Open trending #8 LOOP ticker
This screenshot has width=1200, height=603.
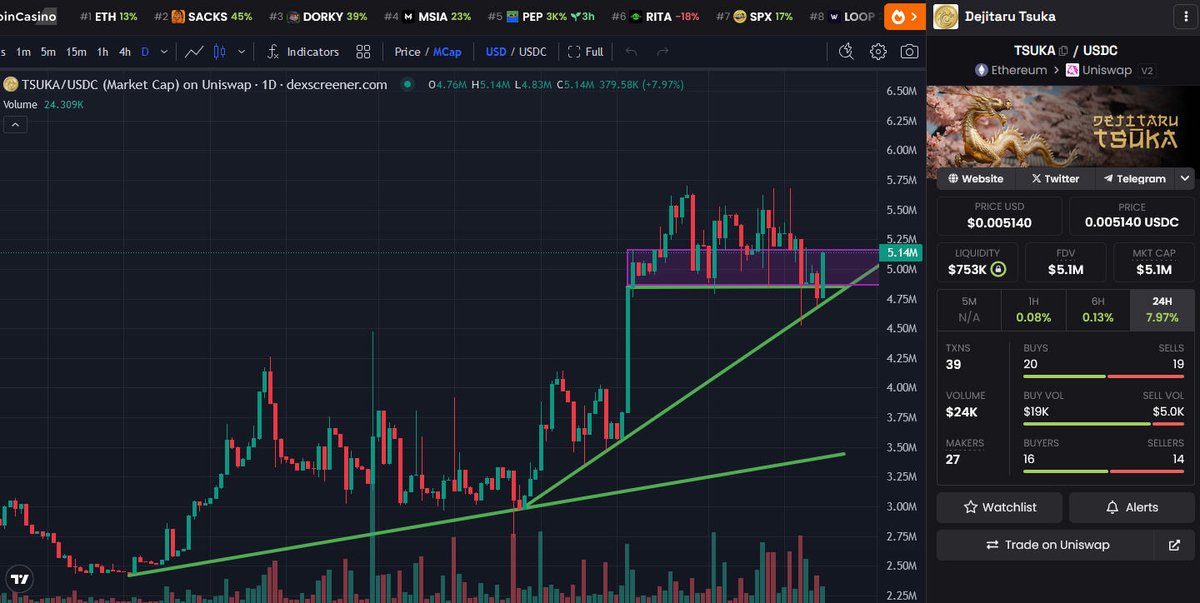[x=843, y=17]
